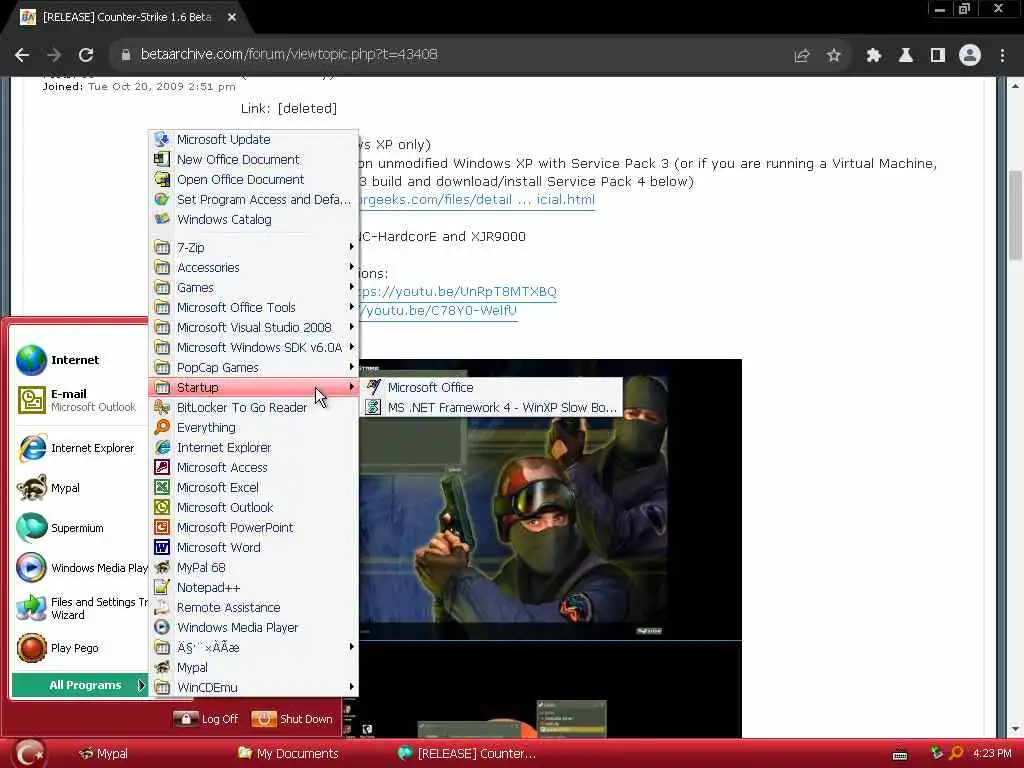The image size is (1024, 768).
Task: Expand the Accessories folder
Action: [254, 268]
